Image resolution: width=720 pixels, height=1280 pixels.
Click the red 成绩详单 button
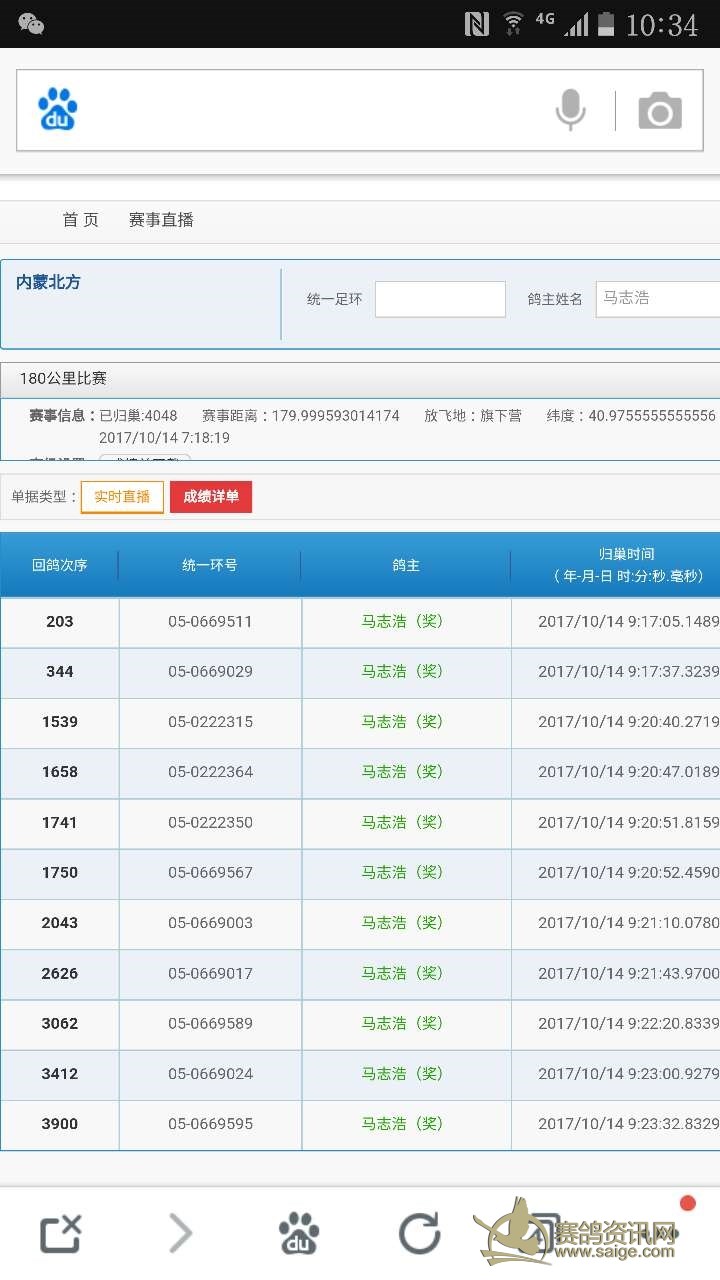[211, 497]
